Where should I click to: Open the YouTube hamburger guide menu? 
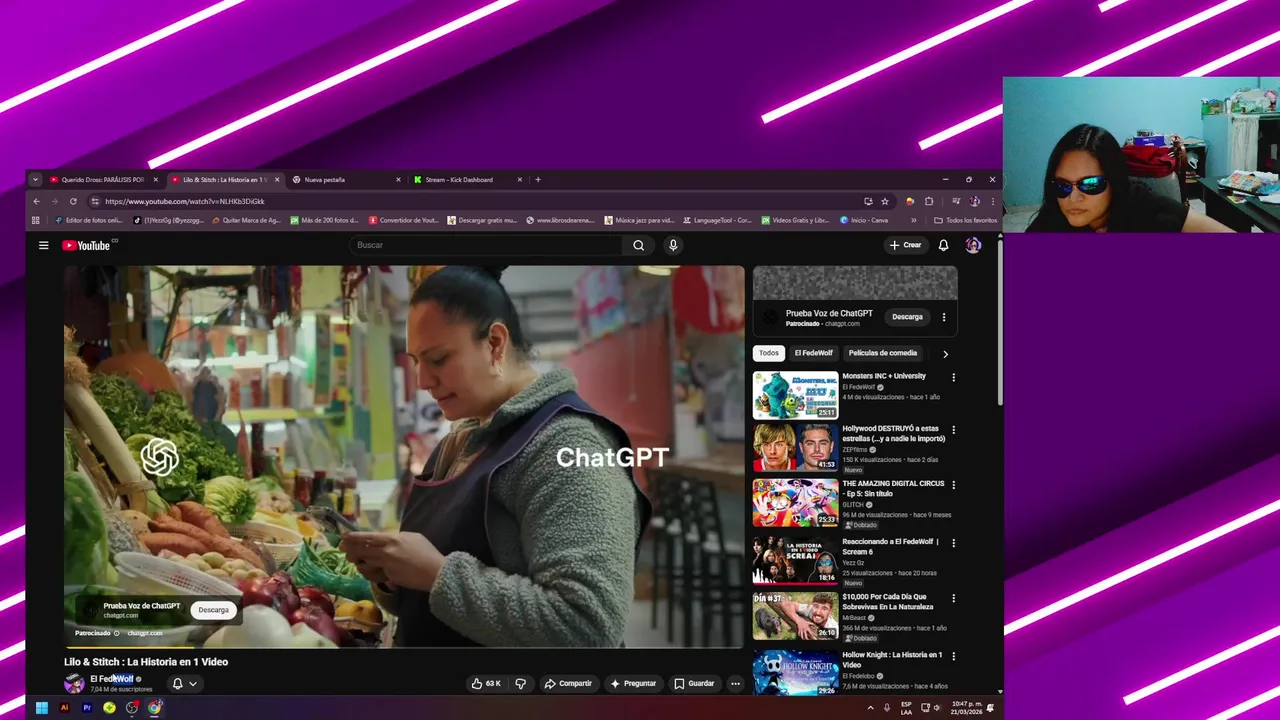tap(43, 245)
